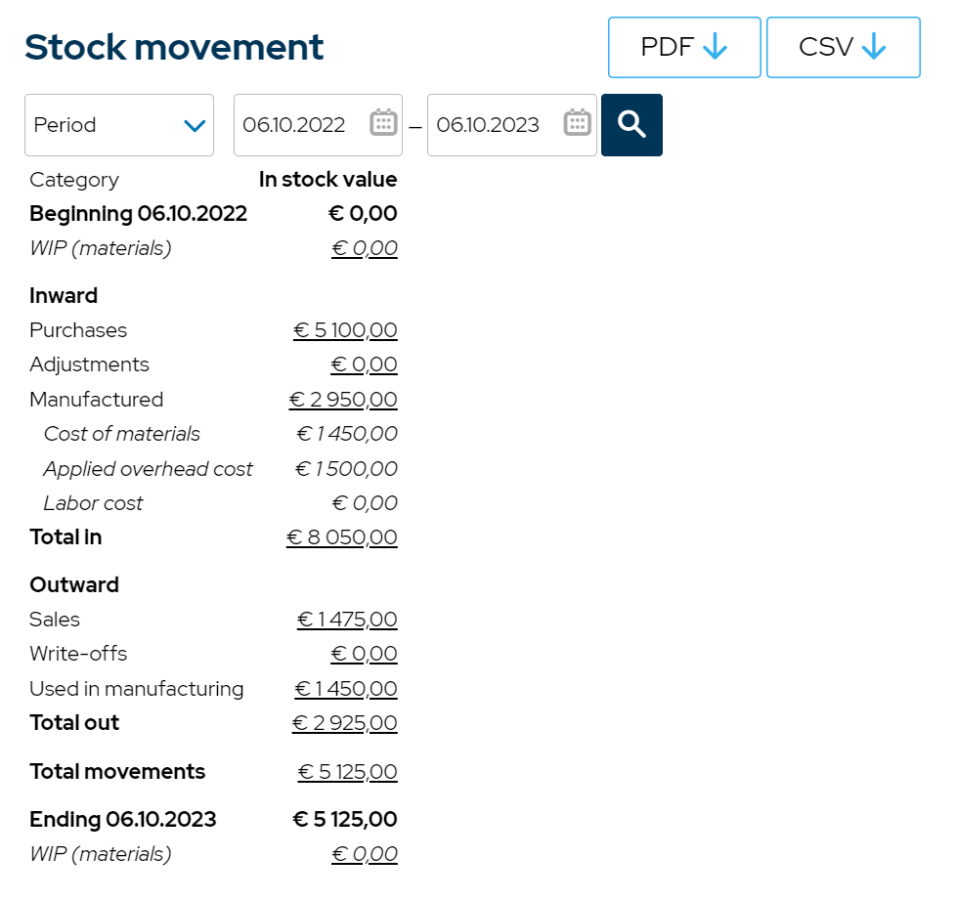Open the Purchases amount € 5 100,00
This screenshot has height=900, width=956.
coord(344,330)
